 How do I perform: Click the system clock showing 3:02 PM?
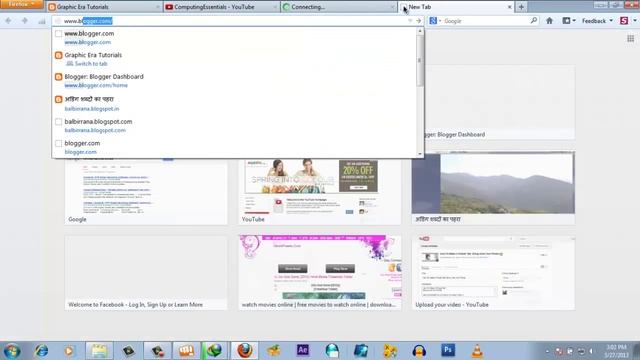click(x=616, y=351)
